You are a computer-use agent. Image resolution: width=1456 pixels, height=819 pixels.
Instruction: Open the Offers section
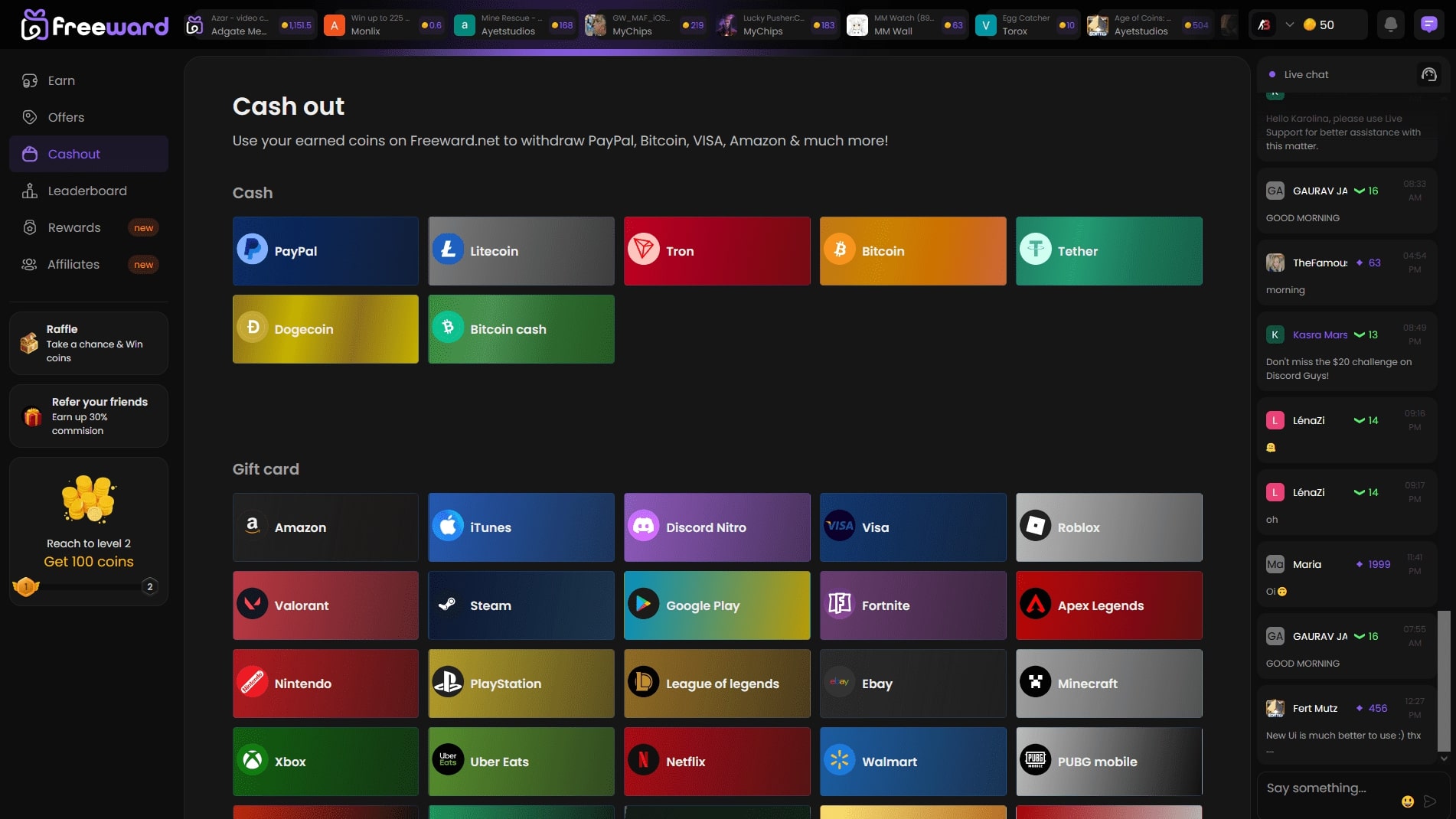pyautogui.click(x=66, y=117)
